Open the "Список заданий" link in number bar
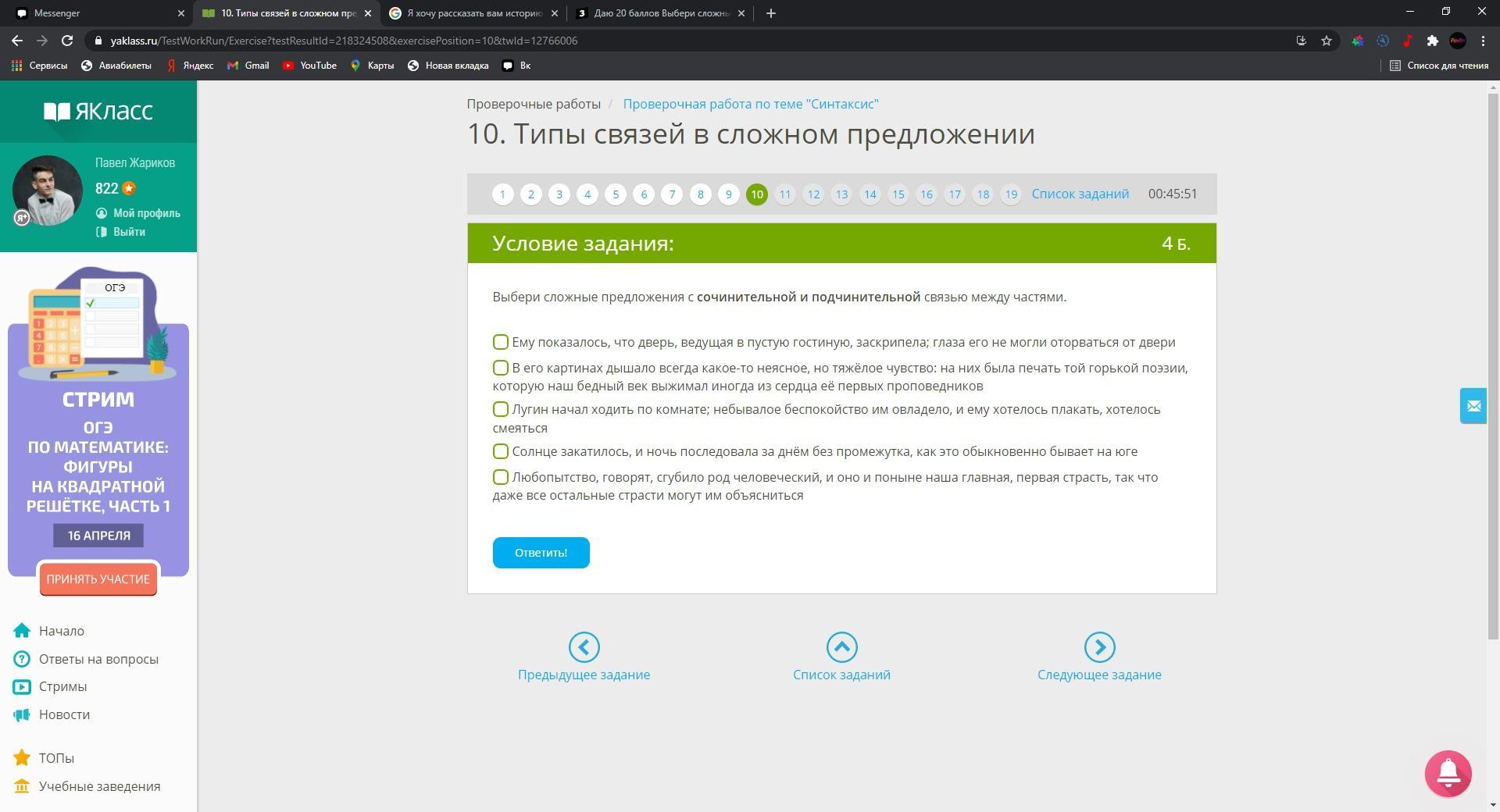1500x812 pixels. pos(1080,194)
